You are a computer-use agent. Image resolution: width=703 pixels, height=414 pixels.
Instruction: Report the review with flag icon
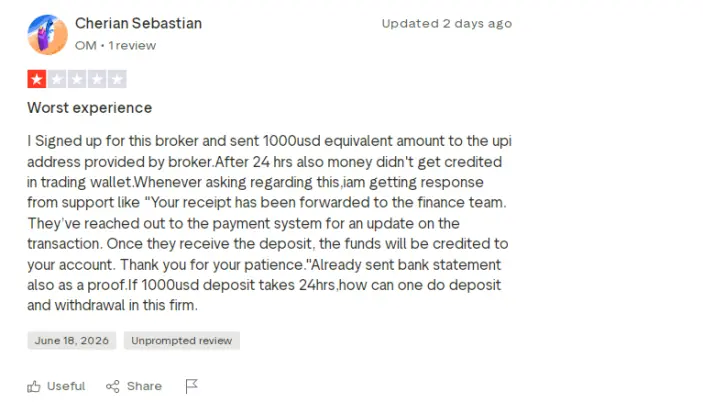tap(191, 386)
